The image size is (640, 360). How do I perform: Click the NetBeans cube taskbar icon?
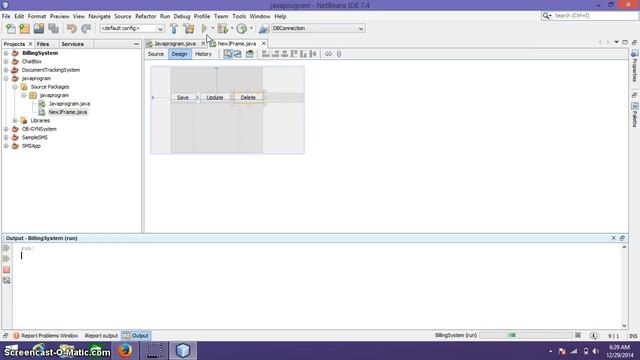183,351
